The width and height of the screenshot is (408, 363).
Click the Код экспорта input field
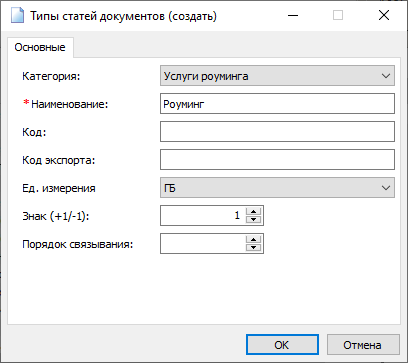point(277,160)
